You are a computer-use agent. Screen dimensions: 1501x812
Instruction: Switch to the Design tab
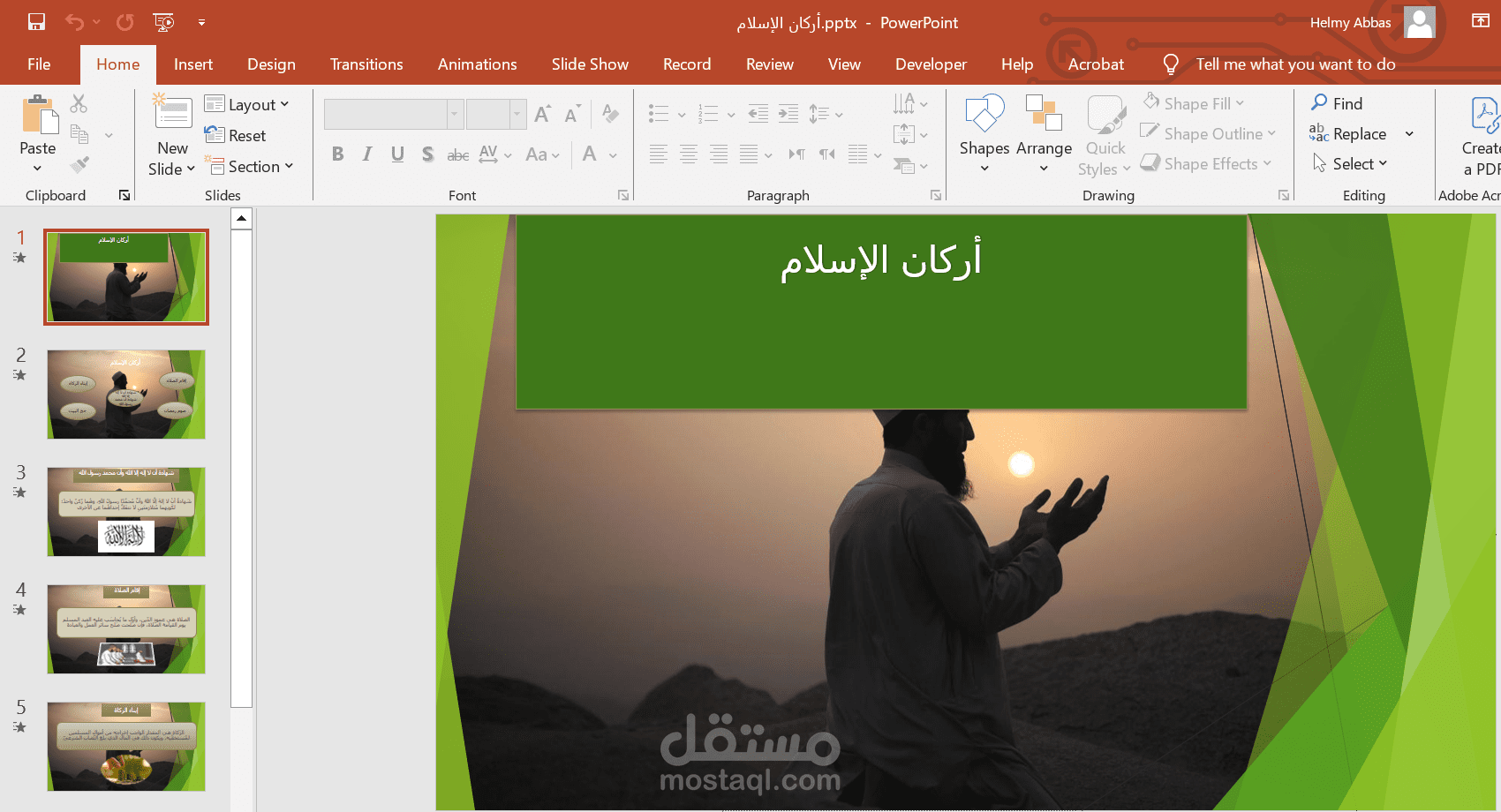coord(271,64)
